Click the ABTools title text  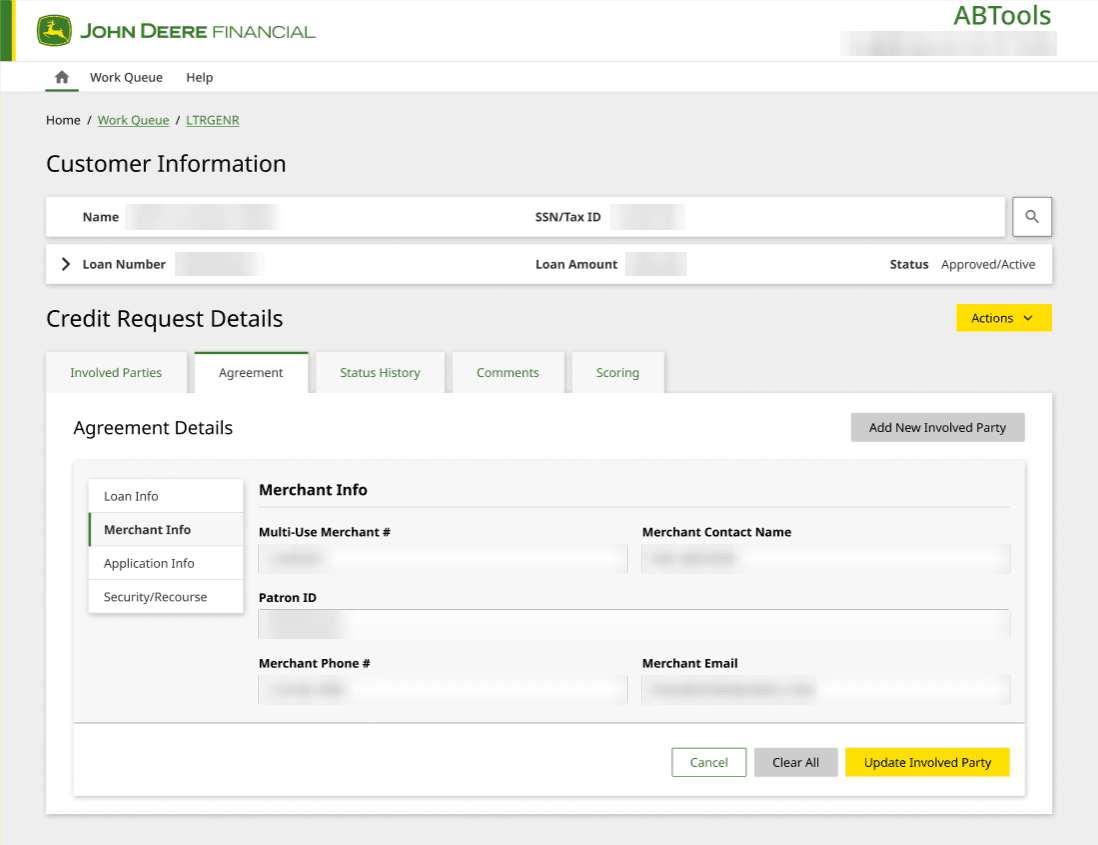point(1002,15)
